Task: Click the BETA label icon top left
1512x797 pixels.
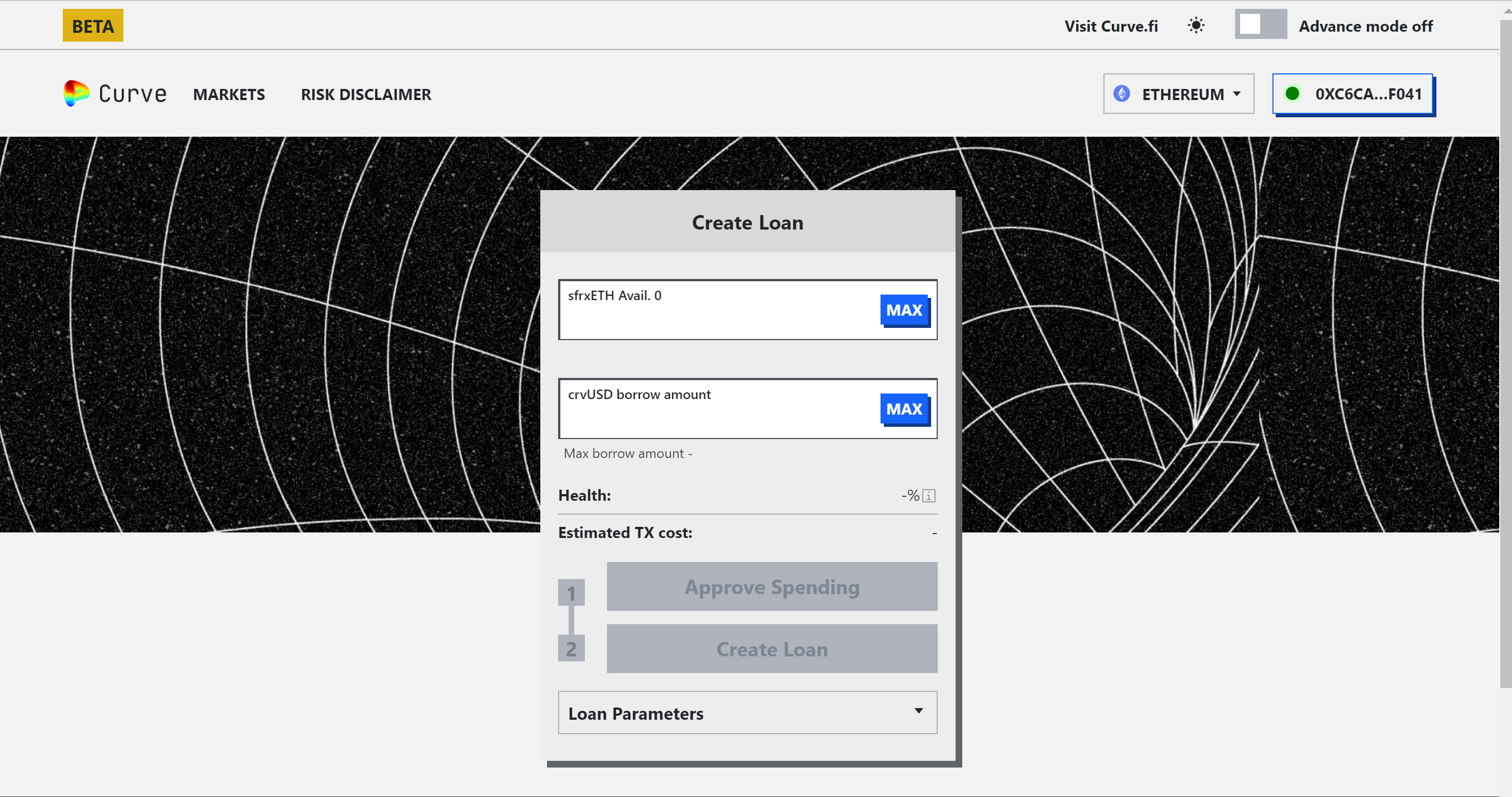Action: [x=94, y=25]
